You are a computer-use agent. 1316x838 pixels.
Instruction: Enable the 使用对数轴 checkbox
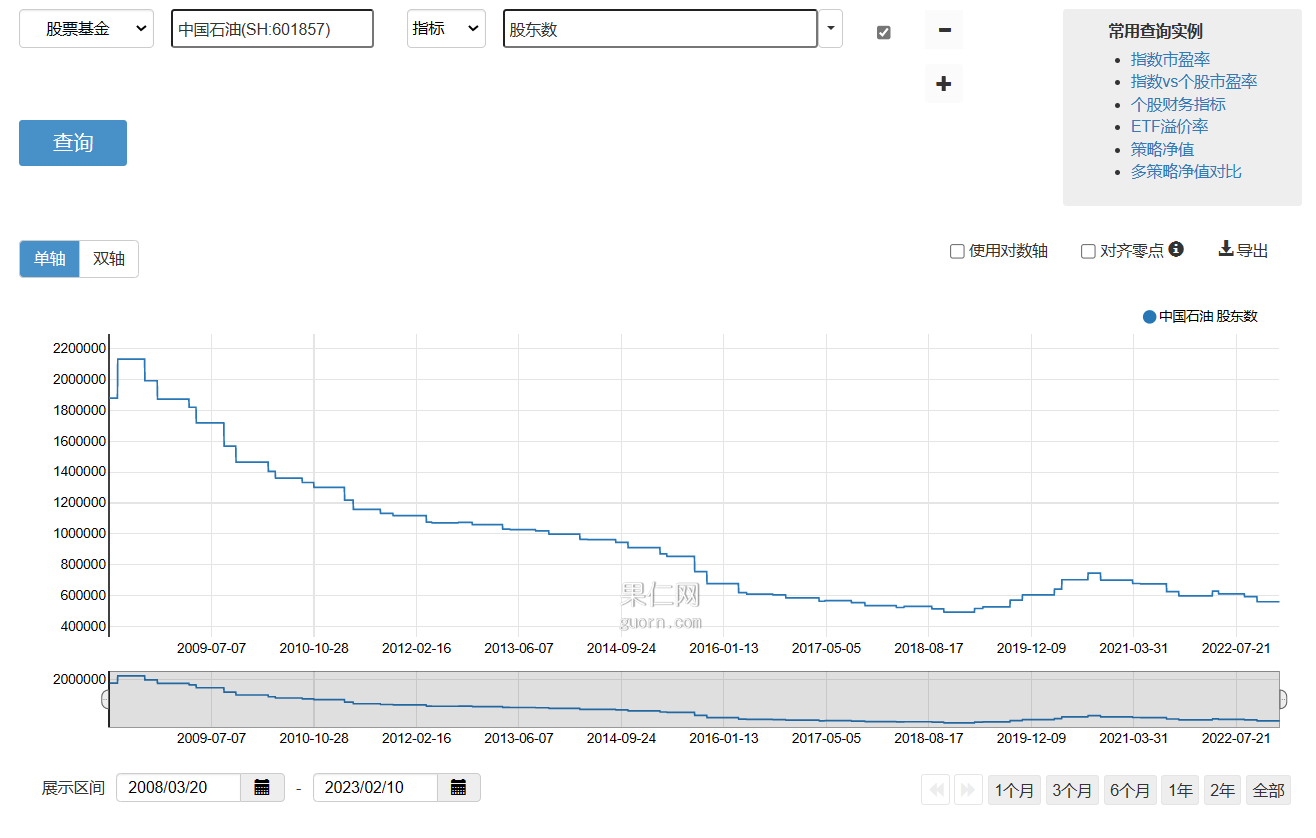coord(957,251)
